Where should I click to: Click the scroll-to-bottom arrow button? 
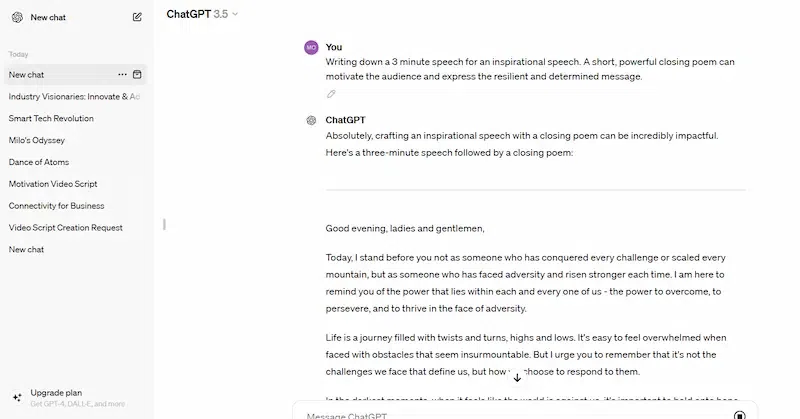[x=517, y=377]
